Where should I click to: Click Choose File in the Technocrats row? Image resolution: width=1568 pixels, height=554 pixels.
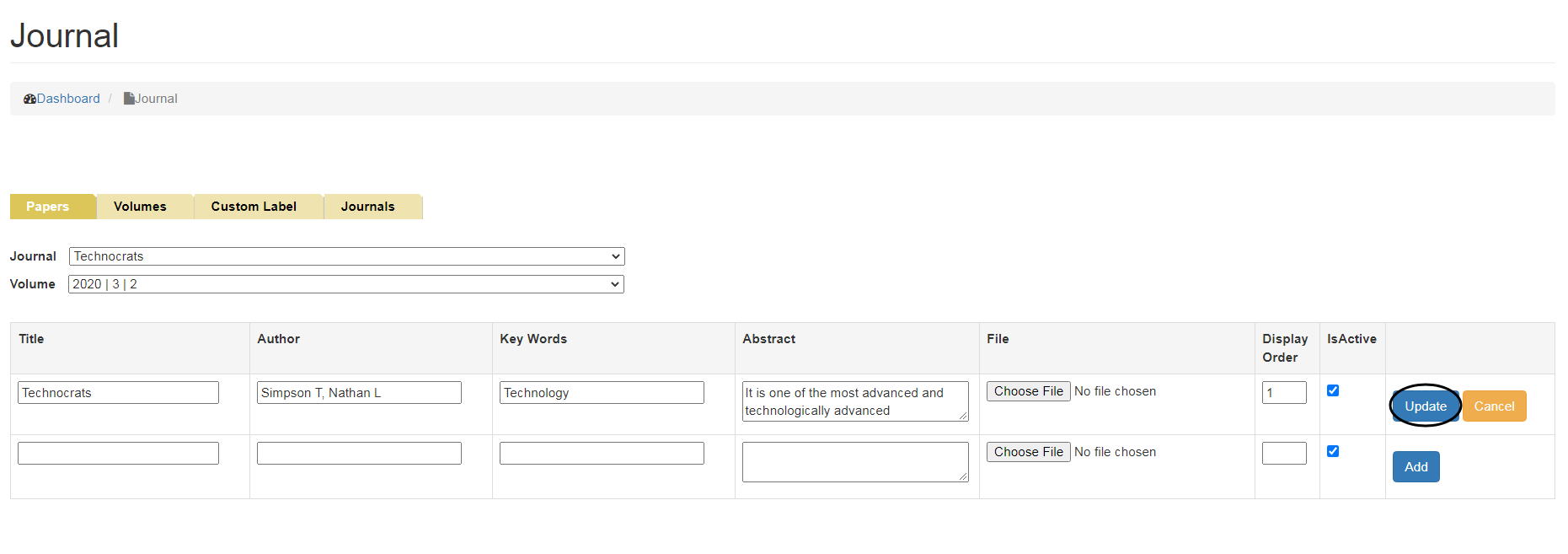pos(1028,391)
